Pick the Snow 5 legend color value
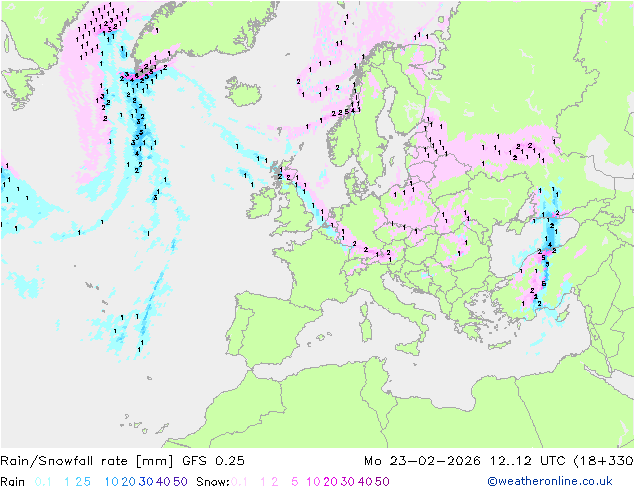 (295, 482)
